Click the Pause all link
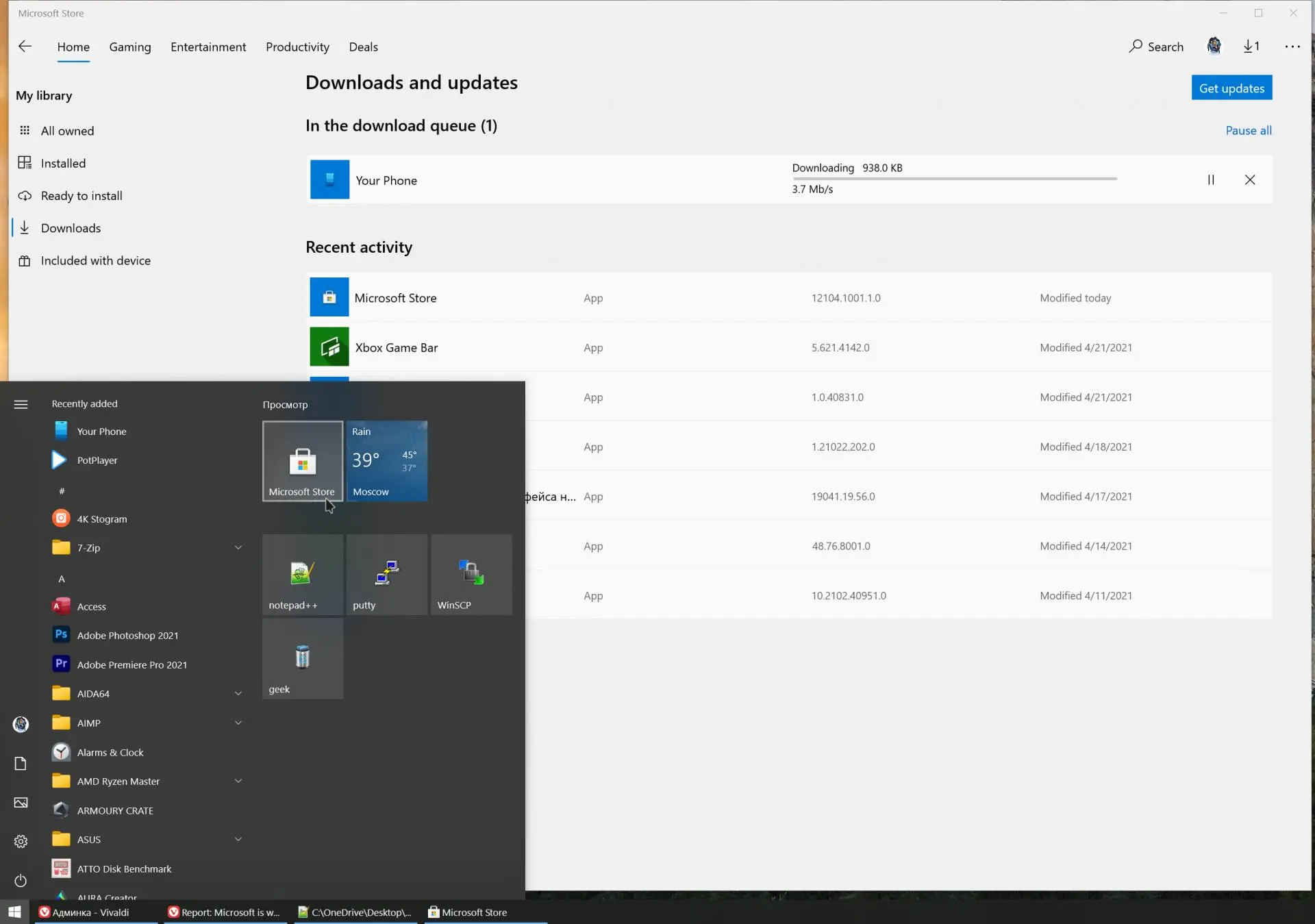Image resolution: width=1315 pixels, height=924 pixels. (x=1249, y=130)
